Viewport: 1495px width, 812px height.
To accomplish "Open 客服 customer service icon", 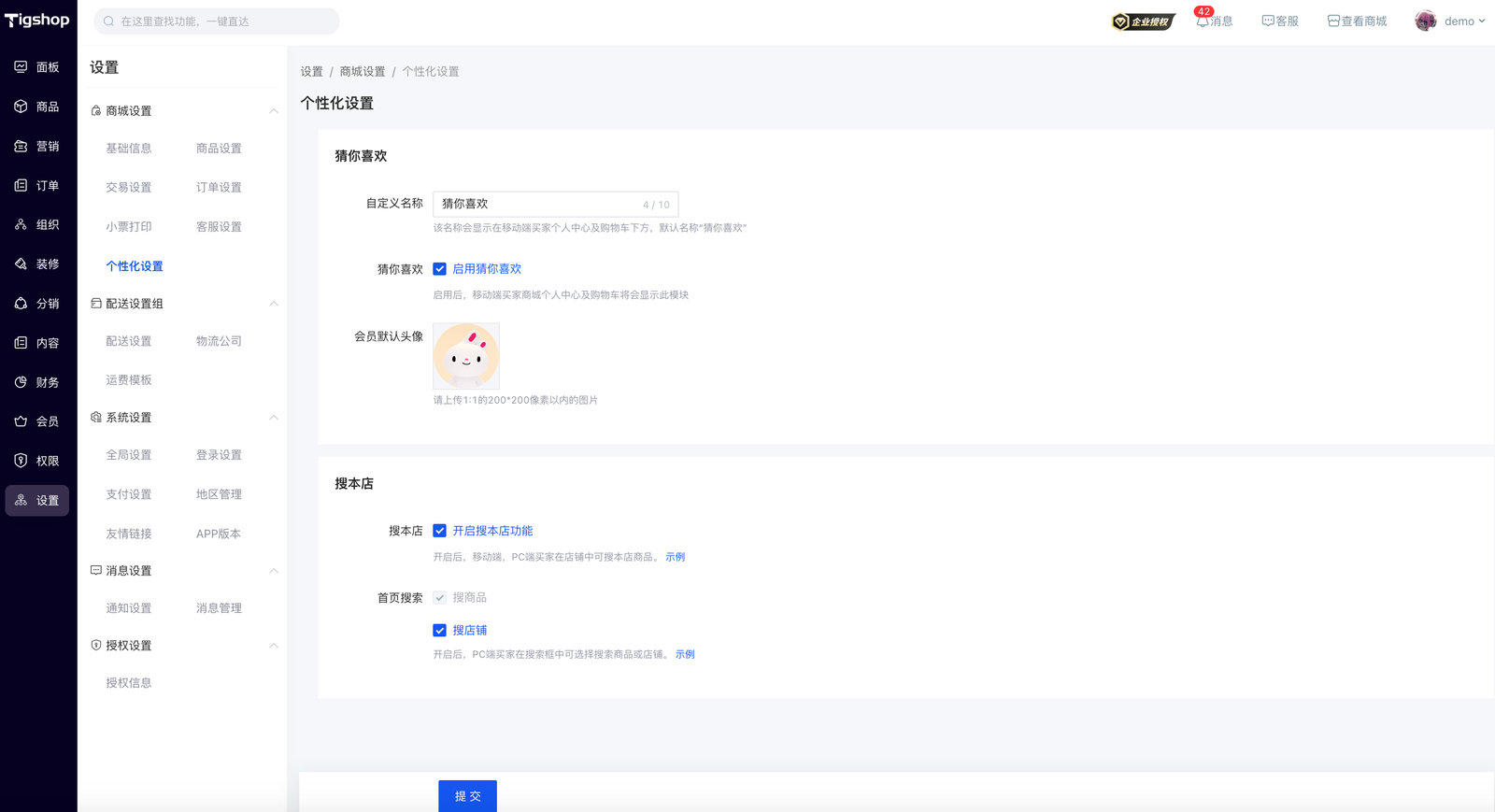I will (1268, 21).
